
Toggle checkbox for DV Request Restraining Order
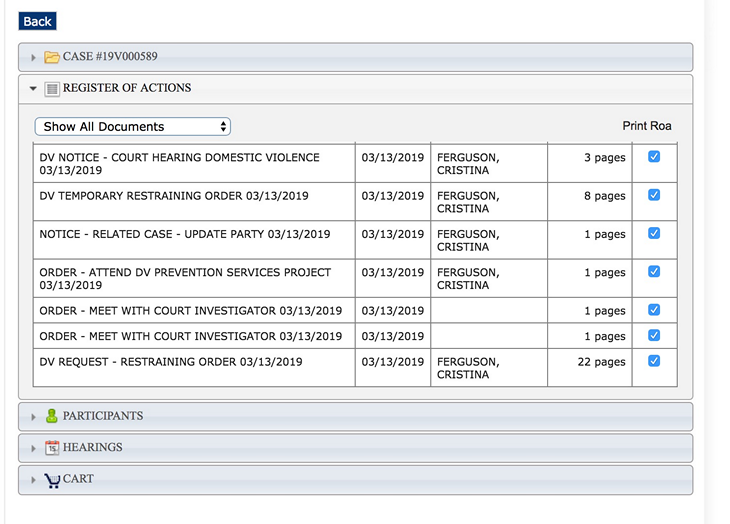pyautogui.click(x=654, y=361)
